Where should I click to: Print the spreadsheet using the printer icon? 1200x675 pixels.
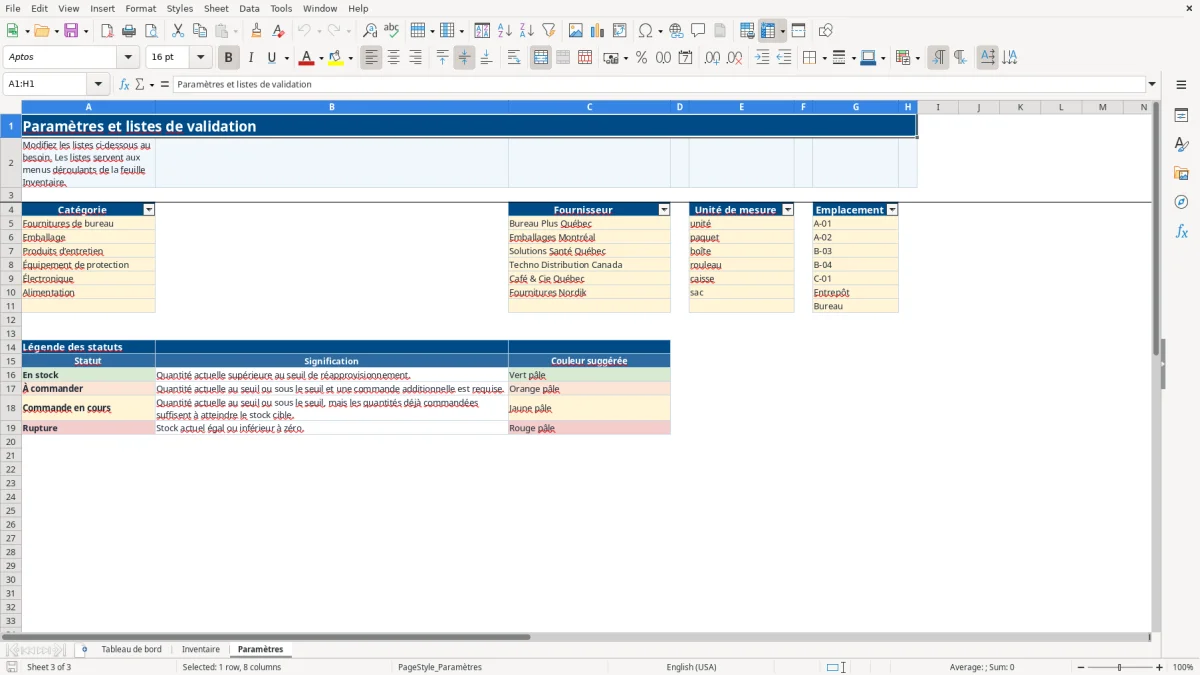pos(129,31)
